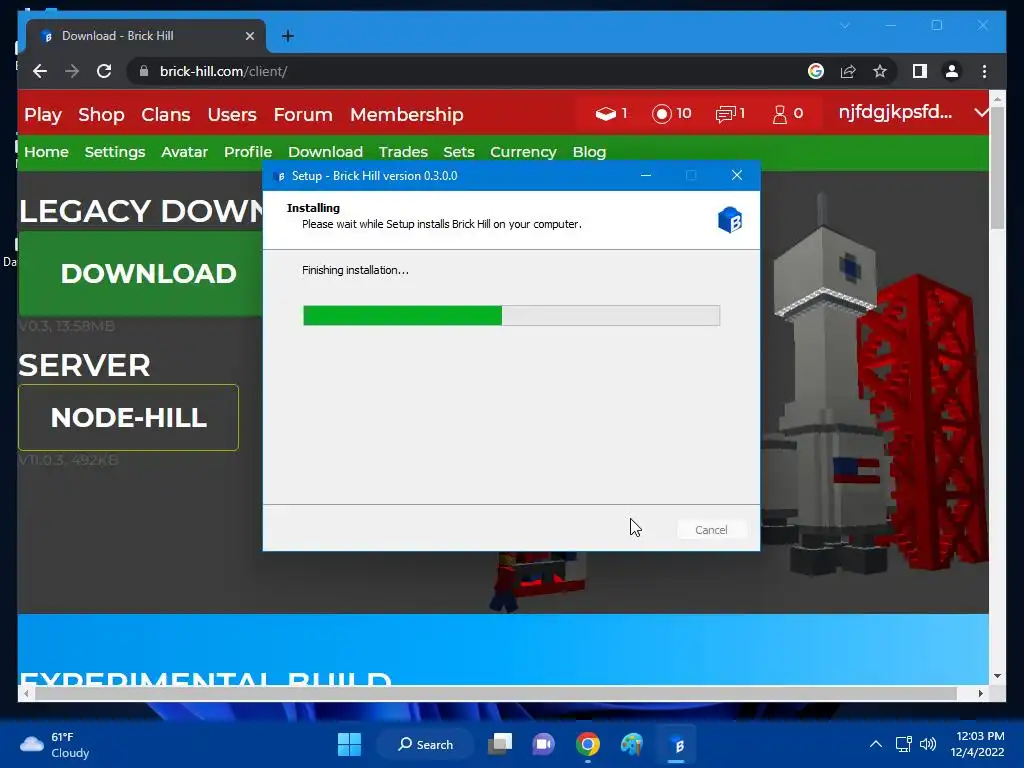Screen dimensions: 1024x768
Task: Open Profile in green bar
Action: pyautogui.click(x=248, y=152)
